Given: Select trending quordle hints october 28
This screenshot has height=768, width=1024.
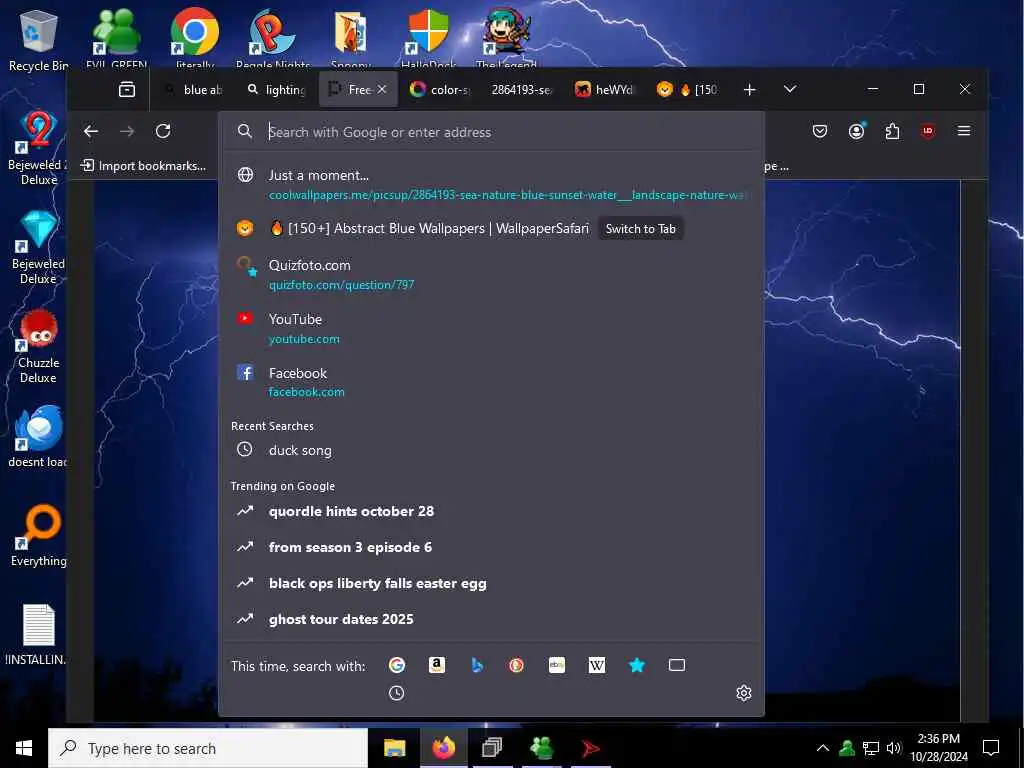Looking at the screenshot, I should click(x=491, y=511).
